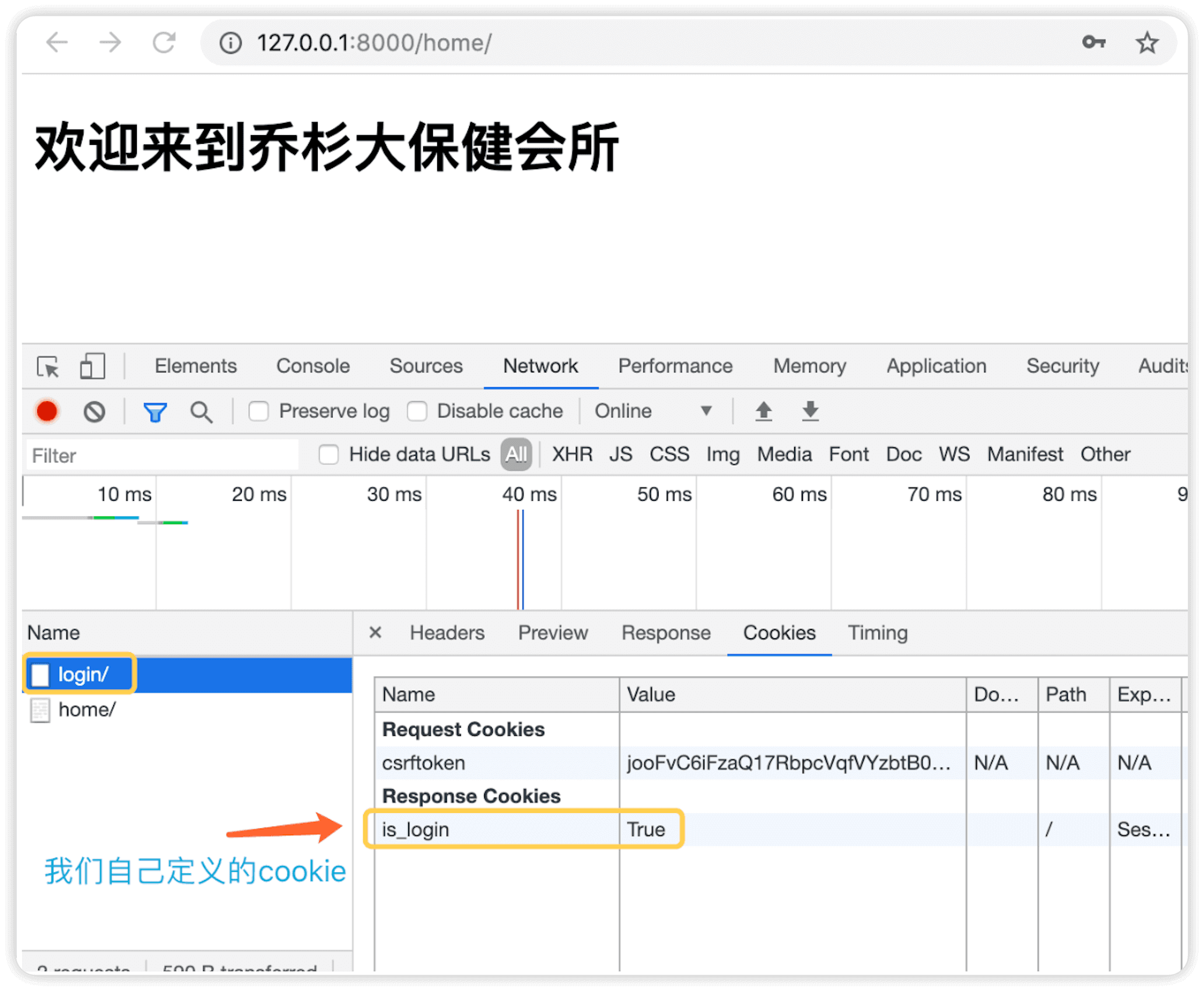Filter requests by Font
Image resolution: width=1204 pixels, height=991 pixels.
[x=849, y=455]
